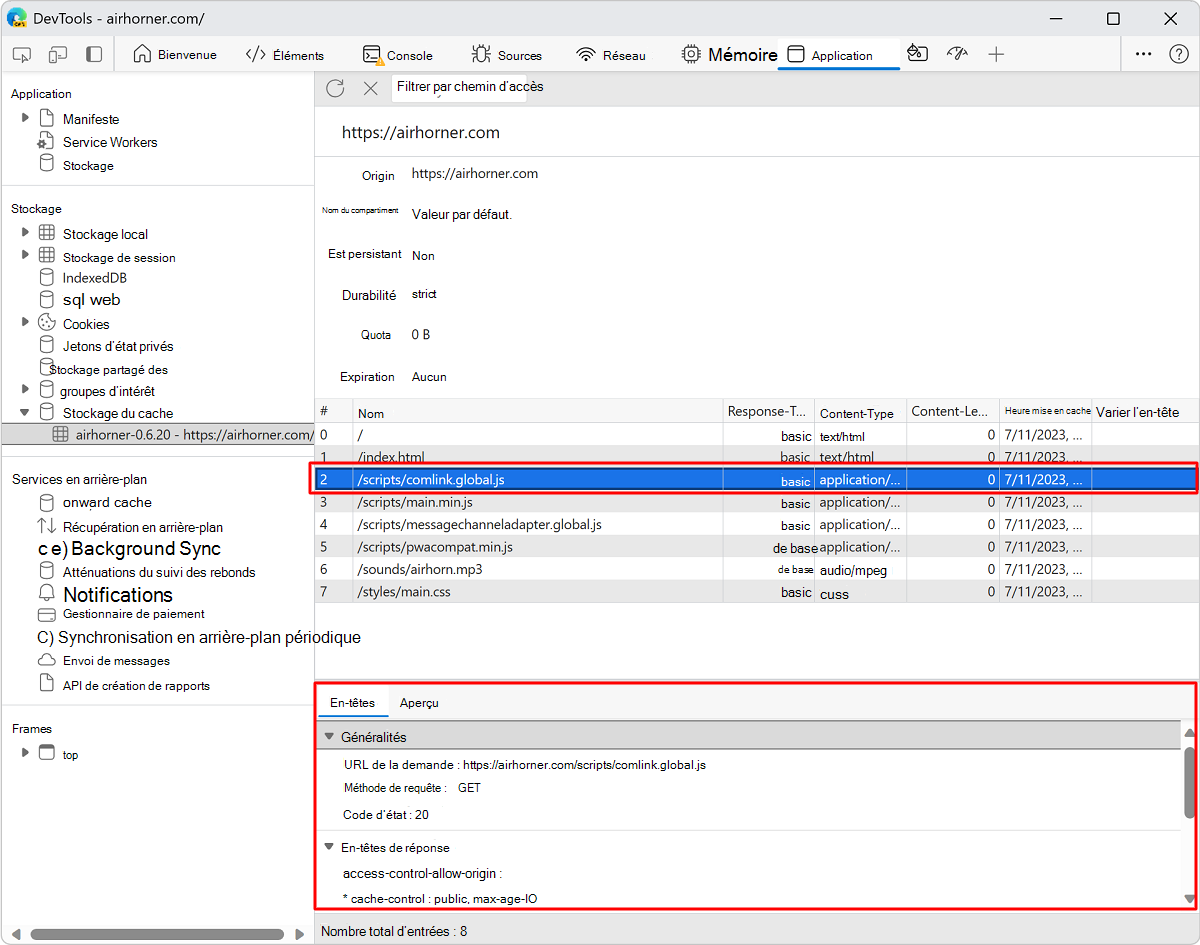
Task: Sort by Content-Length column header
Action: pos(953,412)
